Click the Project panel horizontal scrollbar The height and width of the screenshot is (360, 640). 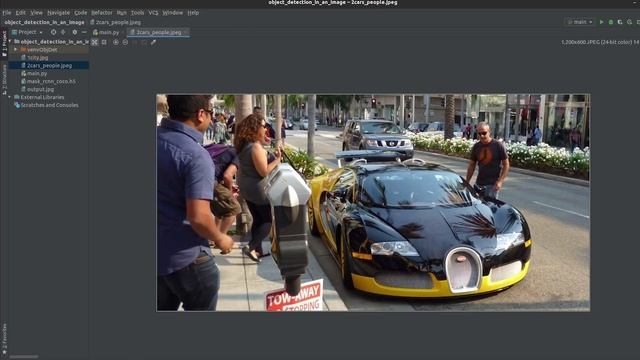[24, 357]
